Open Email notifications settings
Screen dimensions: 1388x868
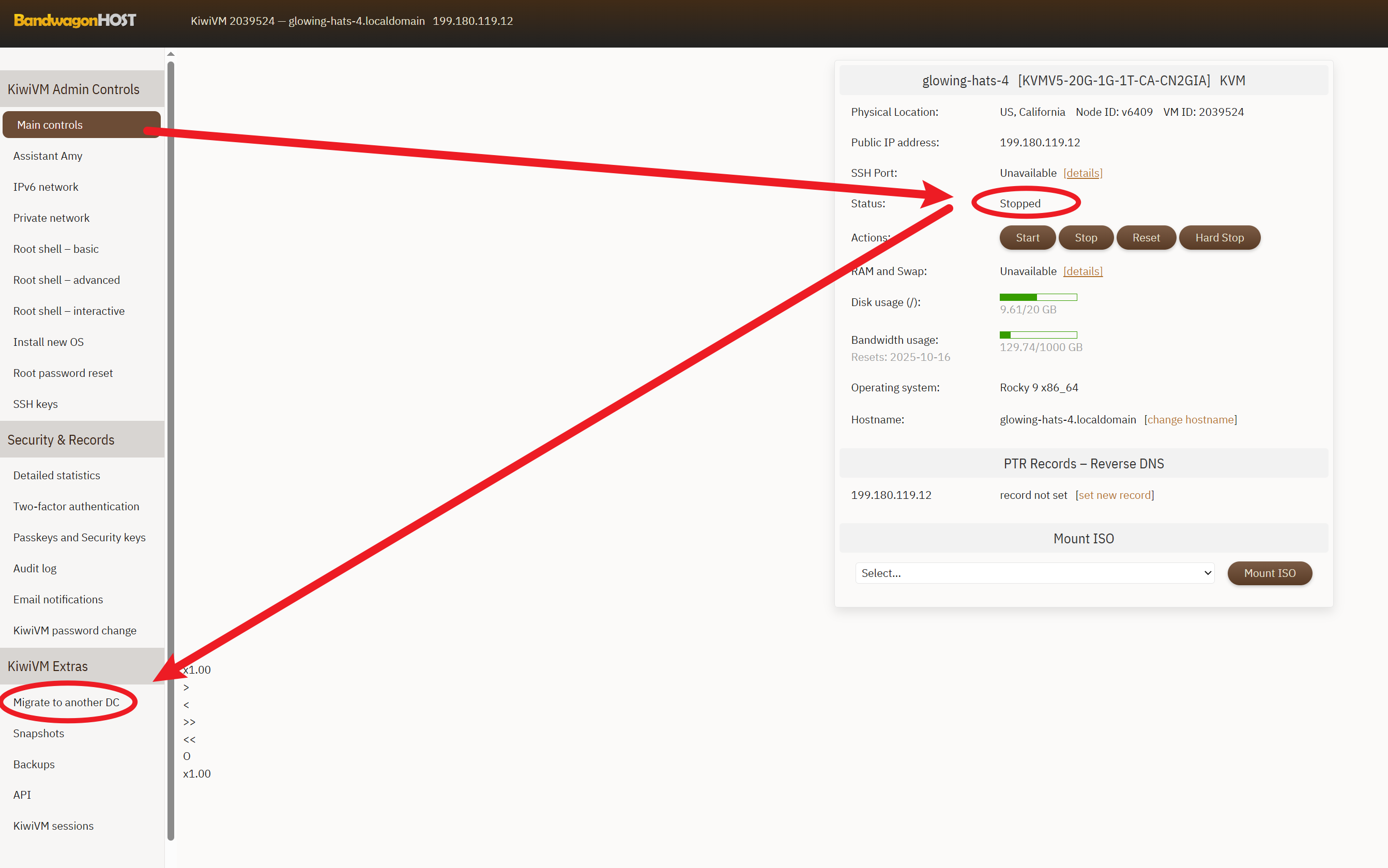tap(58, 599)
